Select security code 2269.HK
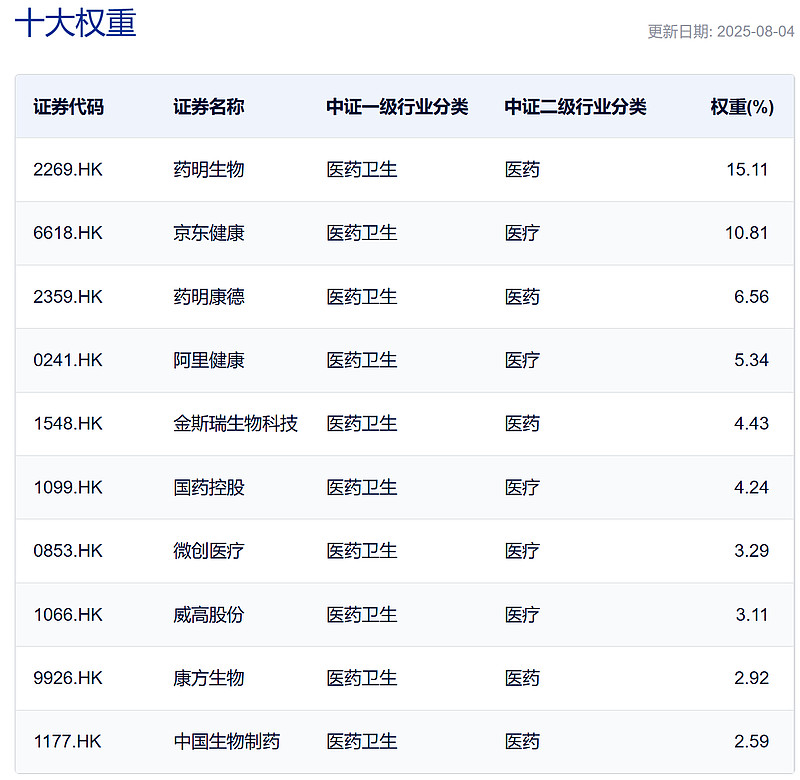The width and height of the screenshot is (800, 780). (x=68, y=169)
